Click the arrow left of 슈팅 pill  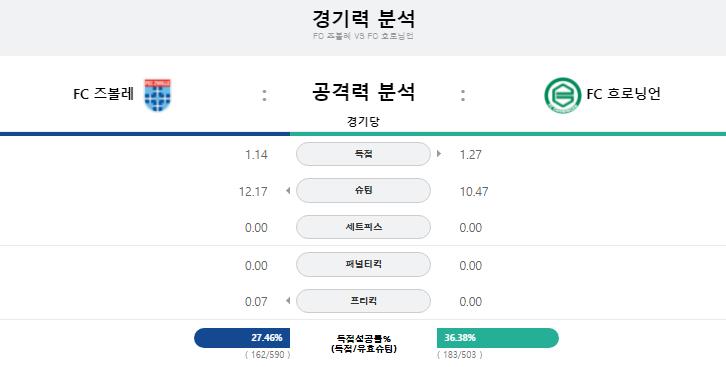288,191
